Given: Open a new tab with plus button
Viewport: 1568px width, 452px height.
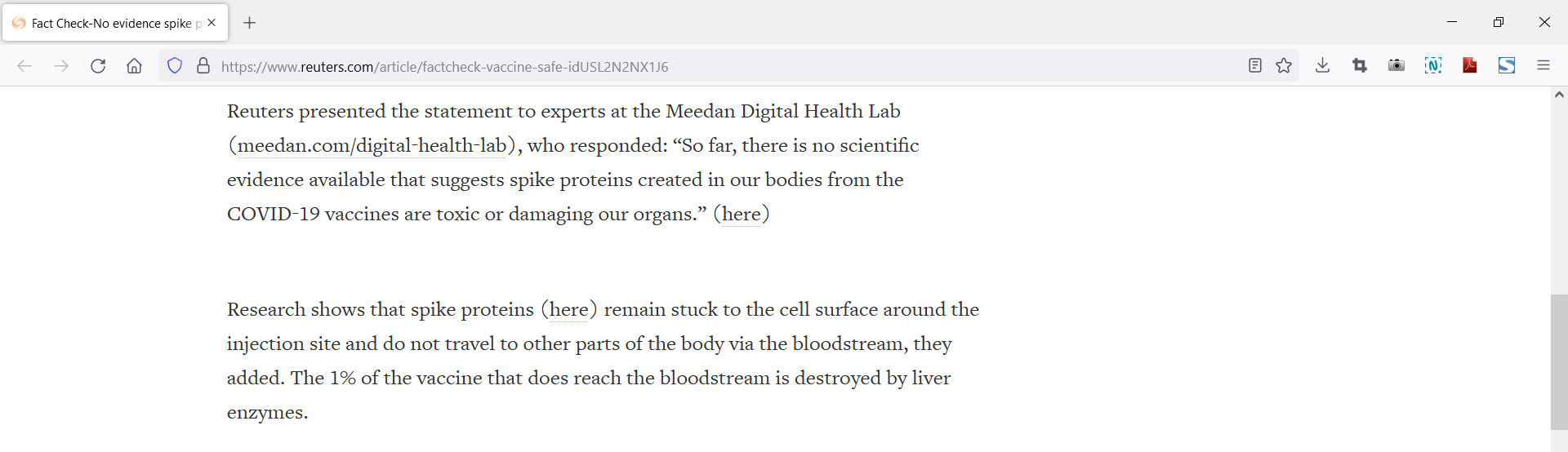Looking at the screenshot, I should tap(250, 23).
